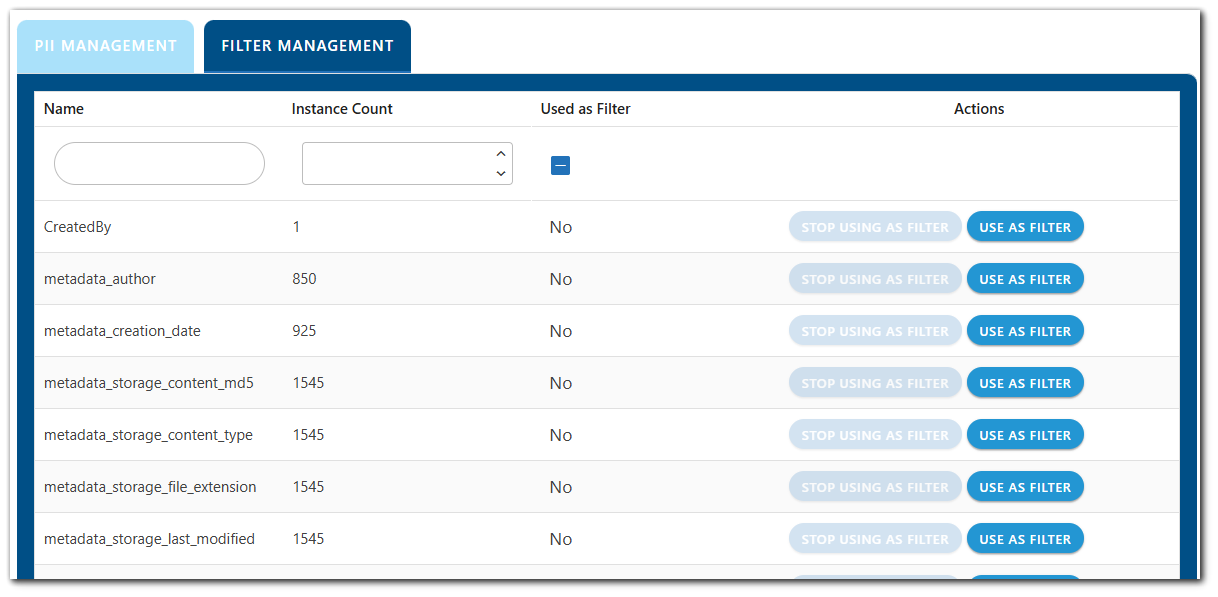
Task: Use CreatedBy as filter
Action: point(1025,226)
